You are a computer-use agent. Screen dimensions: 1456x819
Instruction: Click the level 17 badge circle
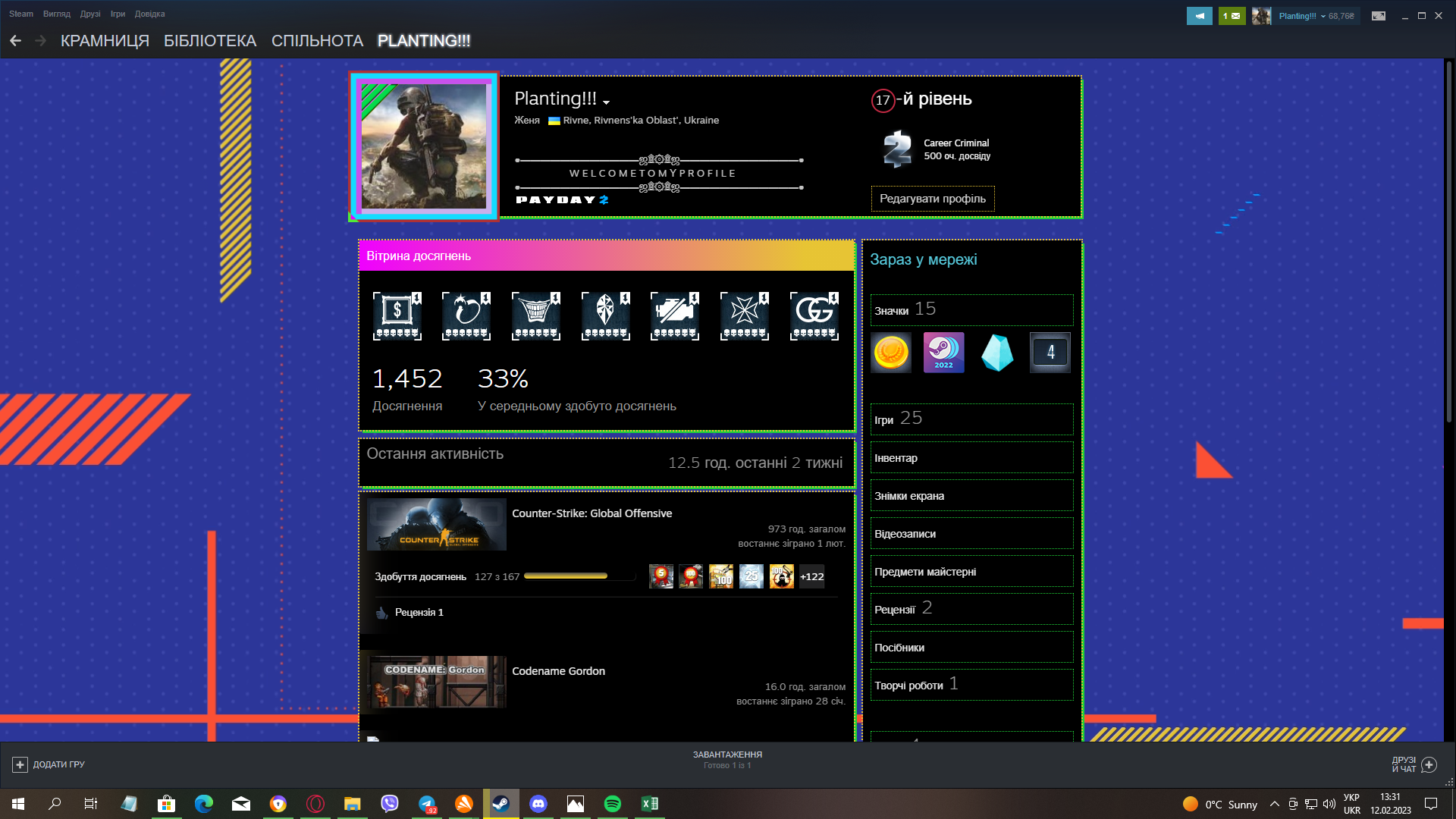(883, 100)
